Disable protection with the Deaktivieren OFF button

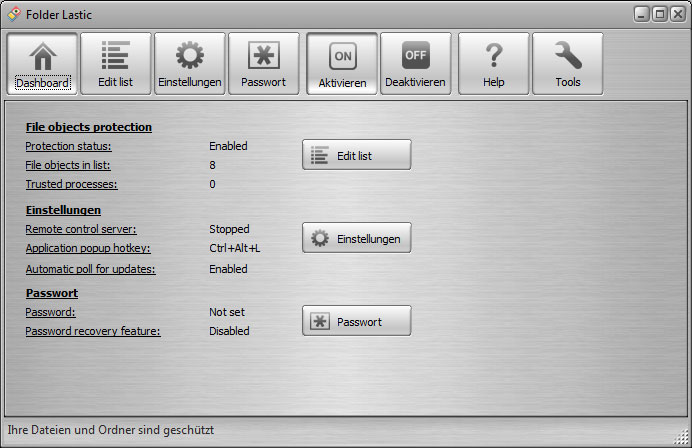415,56
